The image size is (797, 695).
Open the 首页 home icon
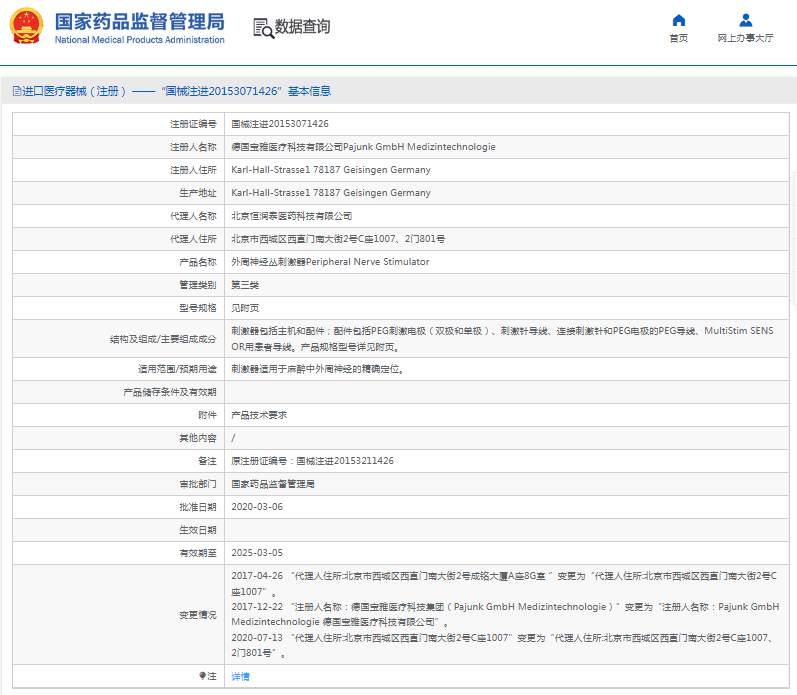click(x=678, y=20)
